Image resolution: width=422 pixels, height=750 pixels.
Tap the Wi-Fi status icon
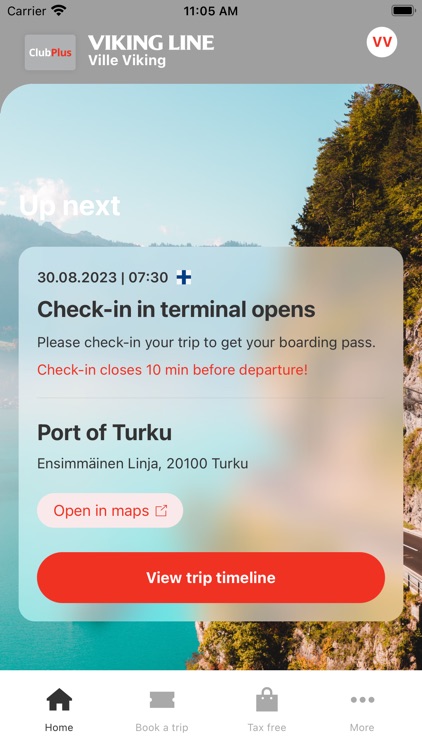(x=58, y=11)
